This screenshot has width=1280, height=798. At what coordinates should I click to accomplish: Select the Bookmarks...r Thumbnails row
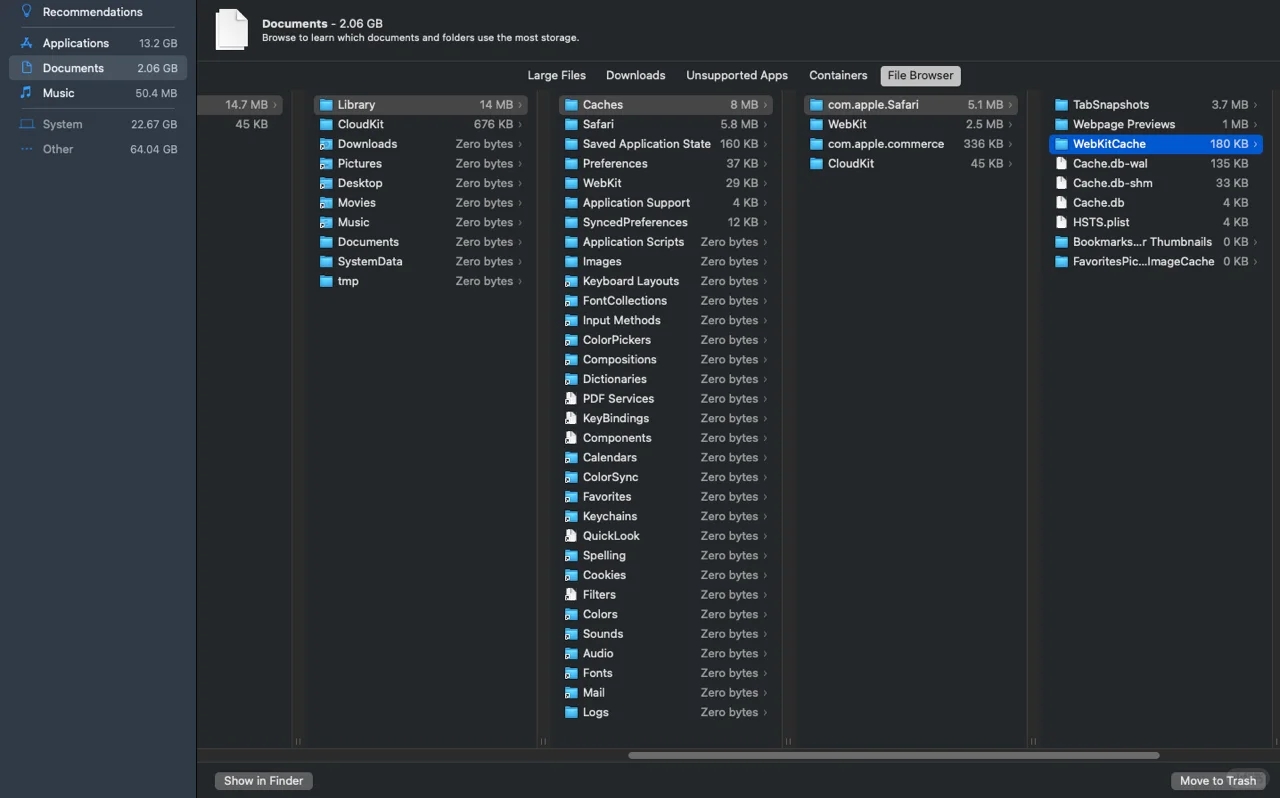click(1156, 242)
